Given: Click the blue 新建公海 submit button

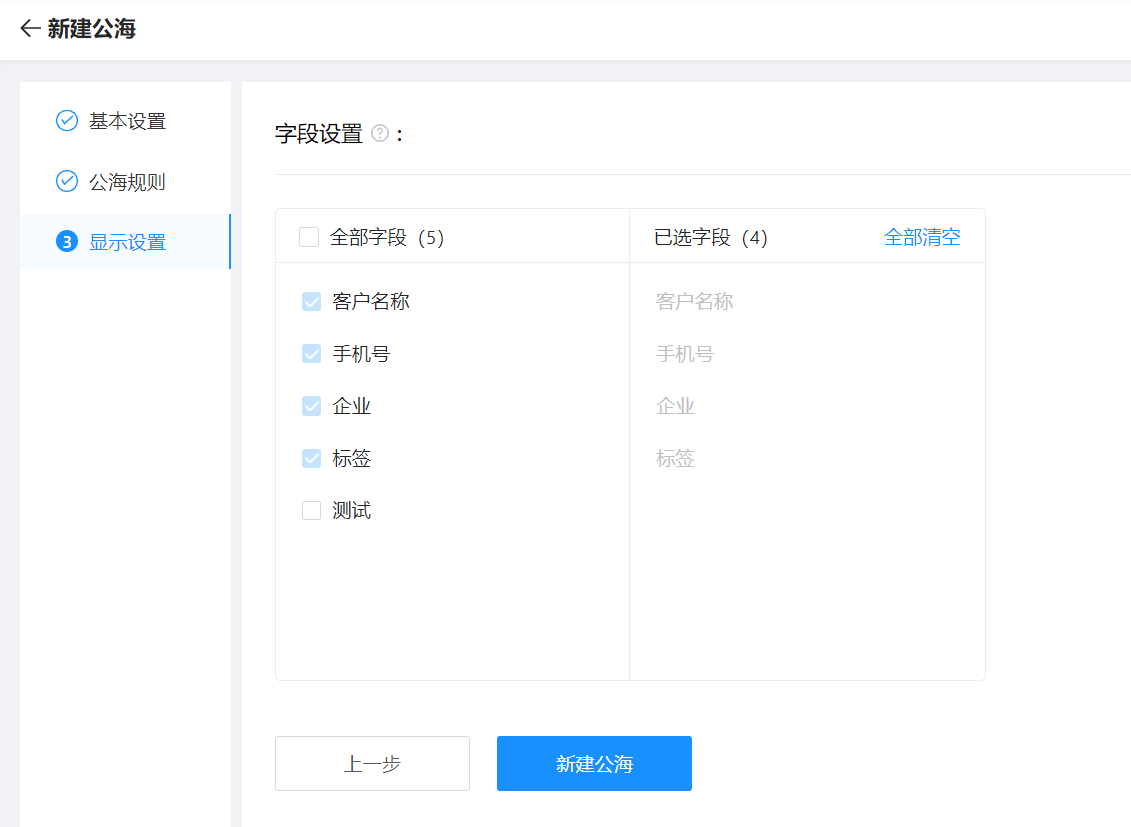Looking at the screenshot, I should pos(594,764).
